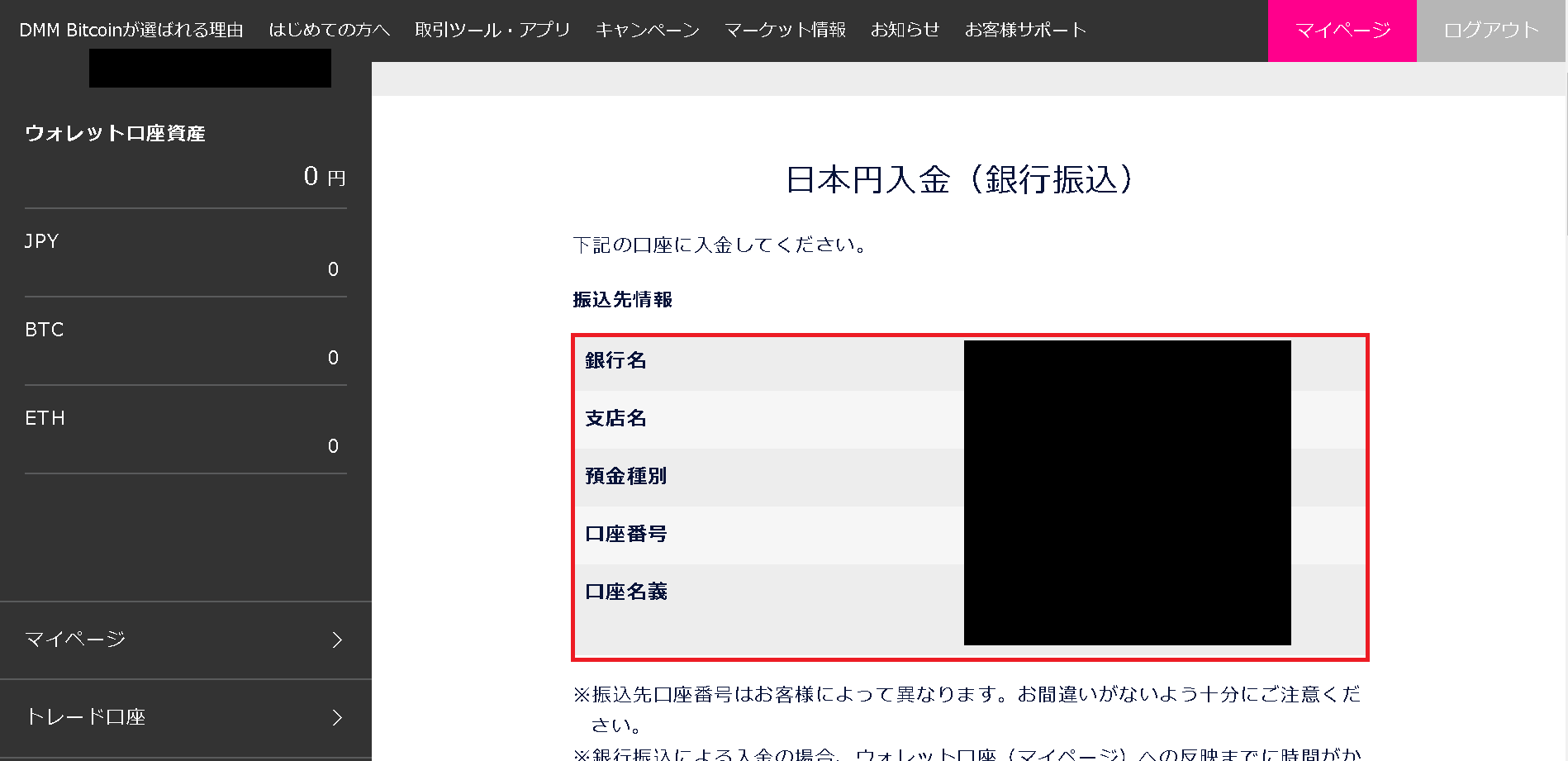Select the ETH balance row
Screen dimensions: 1568x761
click(x=185, y=430)
